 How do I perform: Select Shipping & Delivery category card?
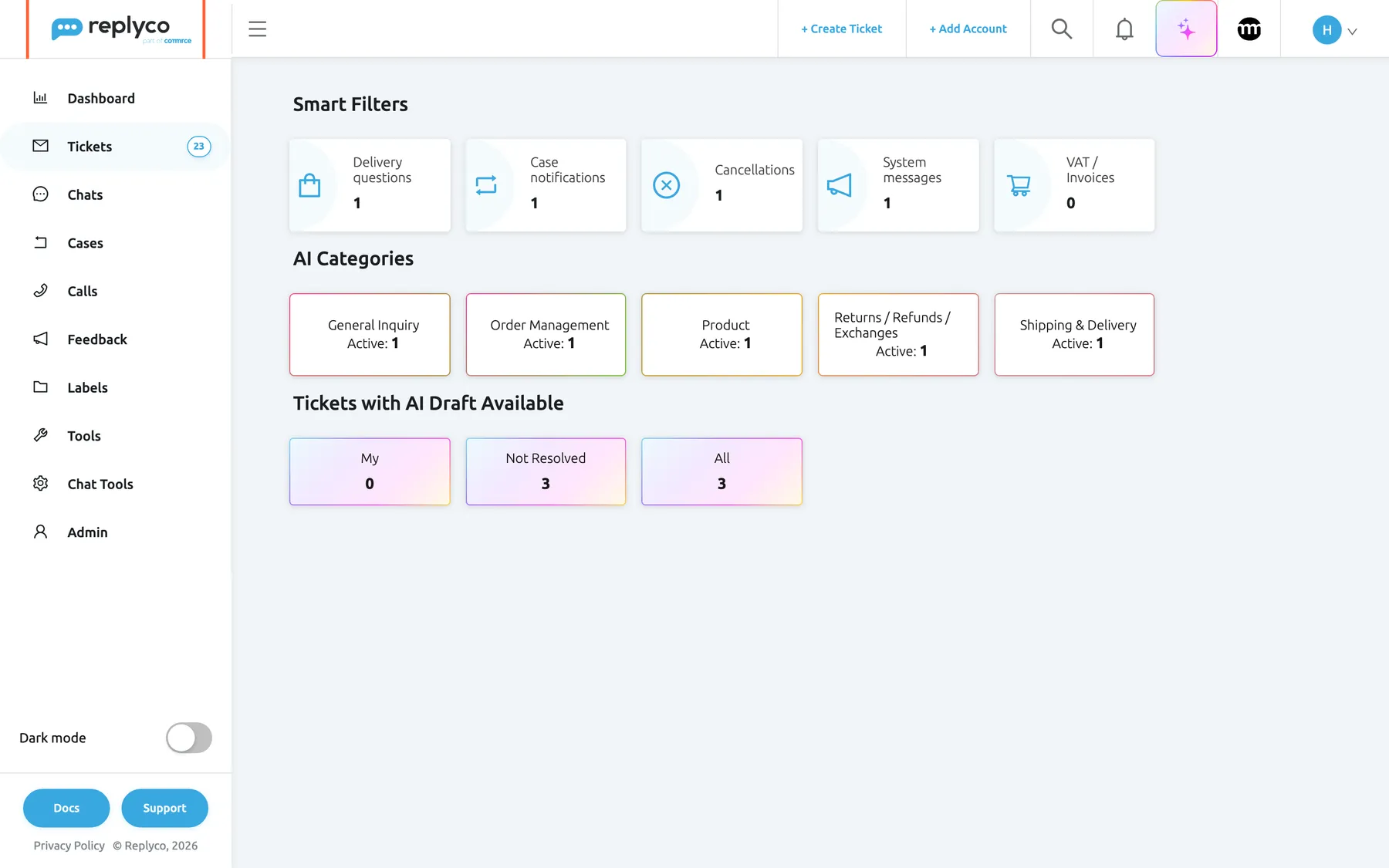click(1074, 335)
